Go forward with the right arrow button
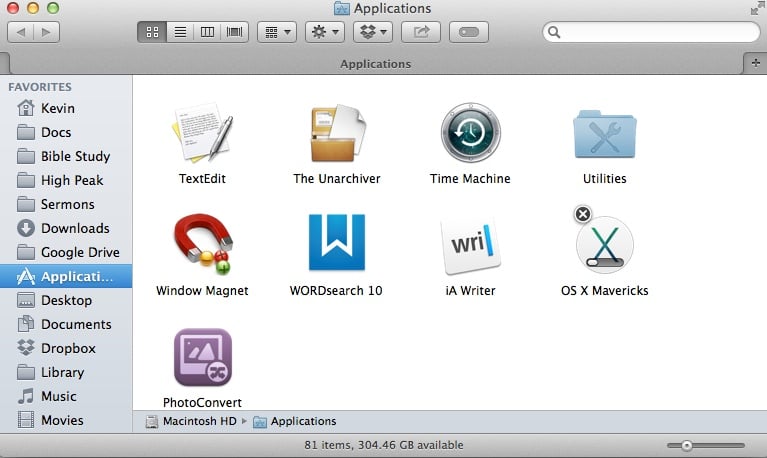 coord(46,32)
